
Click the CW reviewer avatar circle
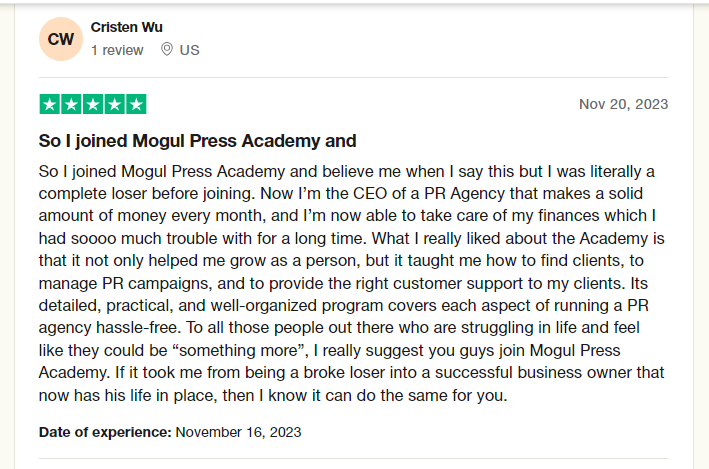pos(61,39)
